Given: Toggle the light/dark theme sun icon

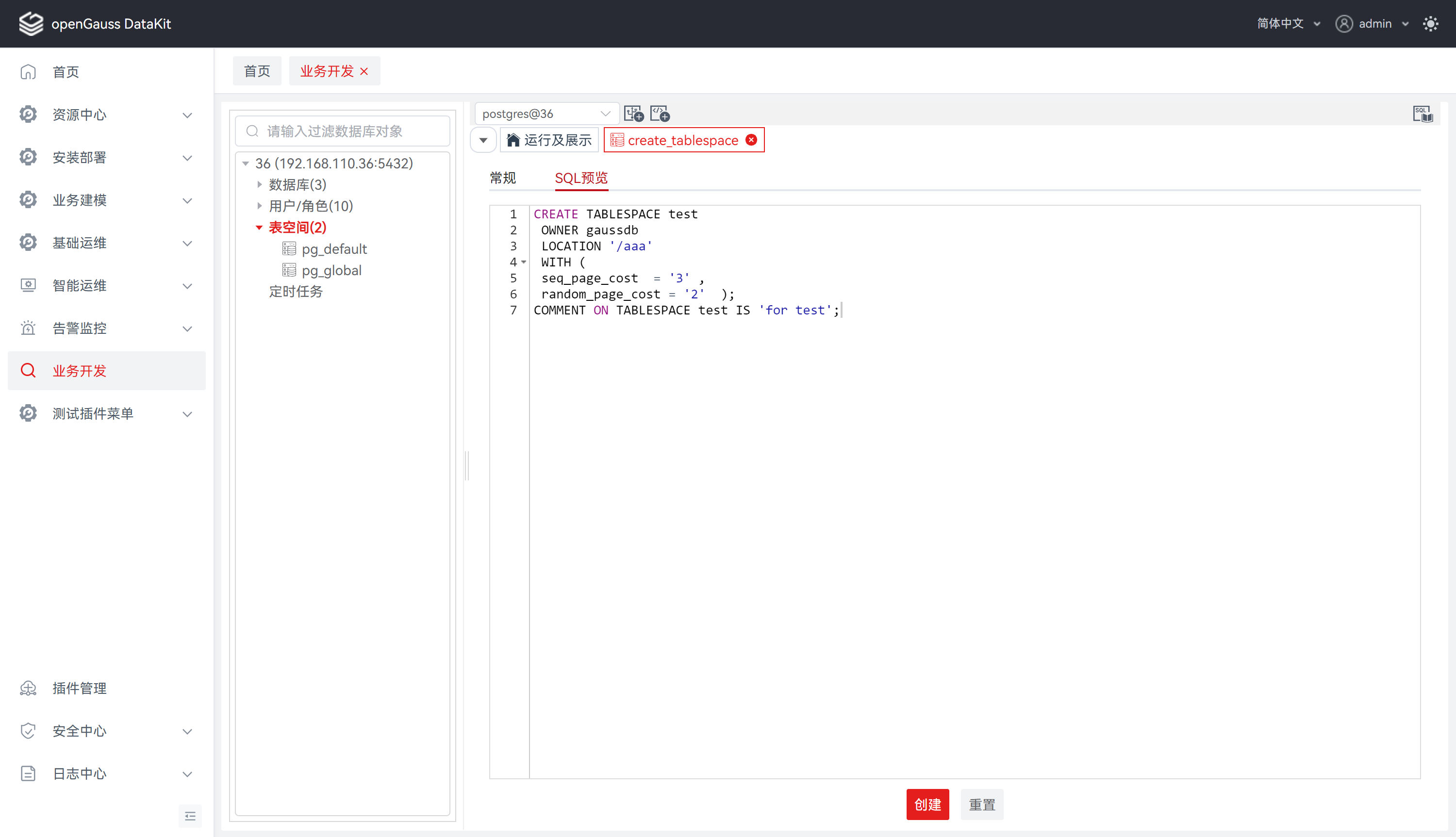Looking at the screenshot, I should pos(1430,24).
